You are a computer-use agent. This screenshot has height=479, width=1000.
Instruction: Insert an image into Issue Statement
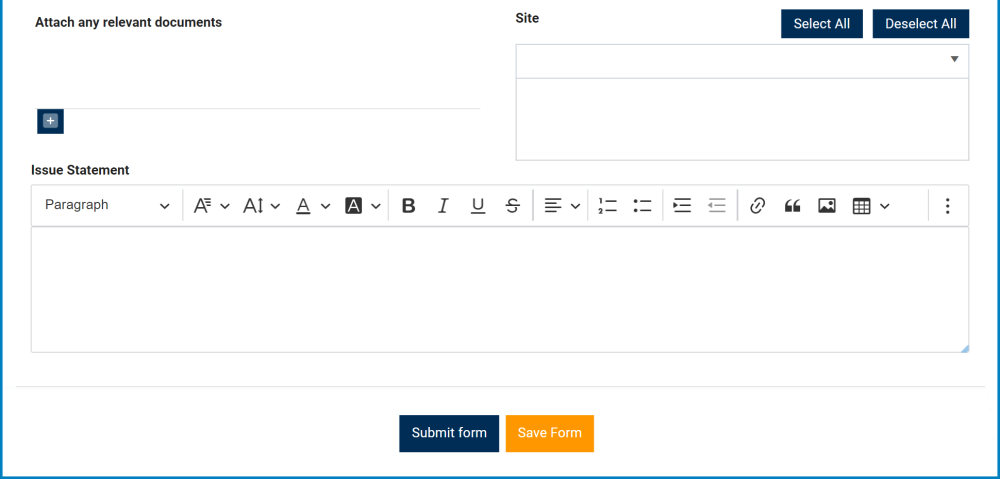[x=827, y=206]
